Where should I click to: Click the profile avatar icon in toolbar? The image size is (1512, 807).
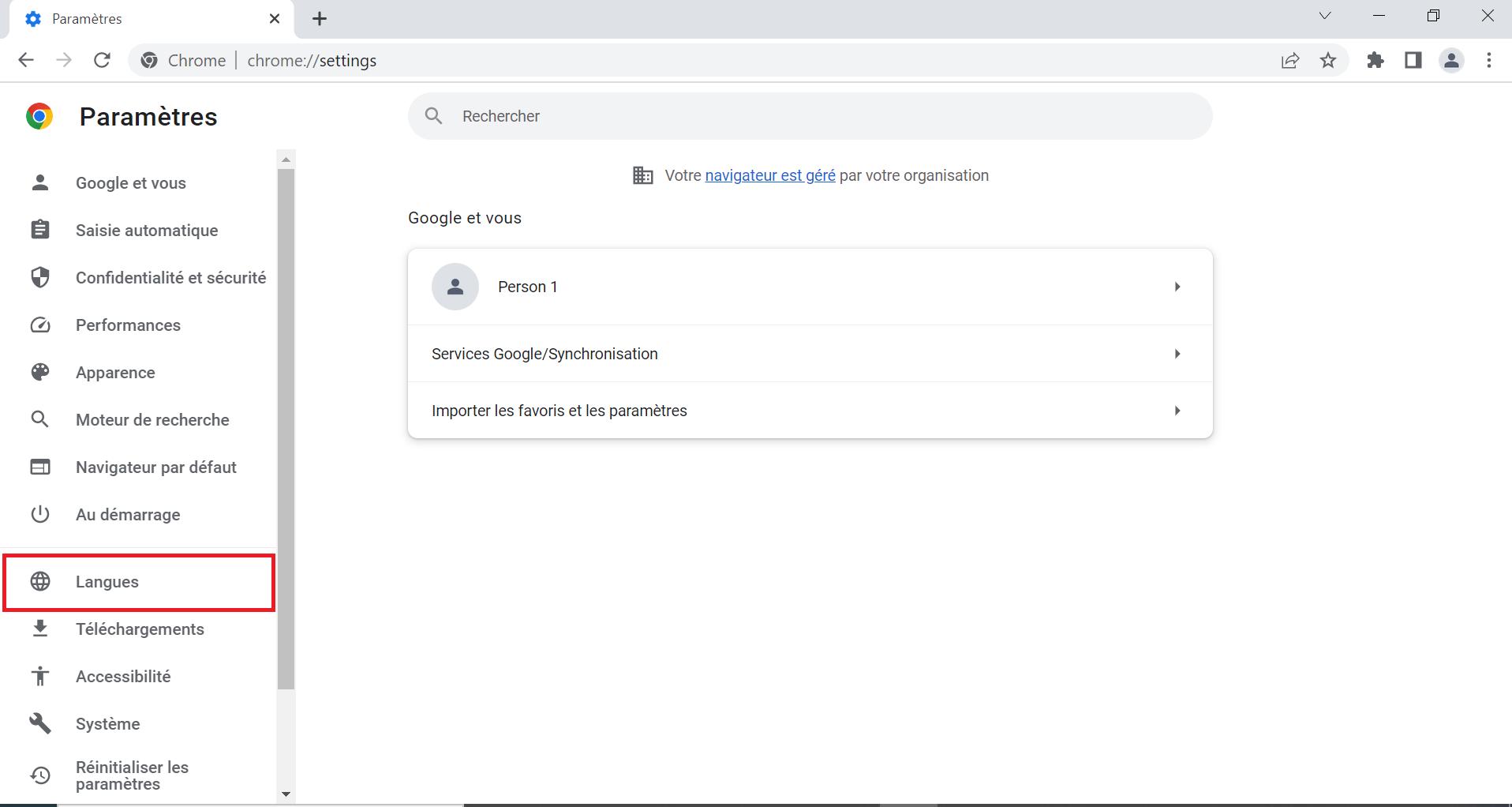pyautogui.click(x=1451, y=61)
